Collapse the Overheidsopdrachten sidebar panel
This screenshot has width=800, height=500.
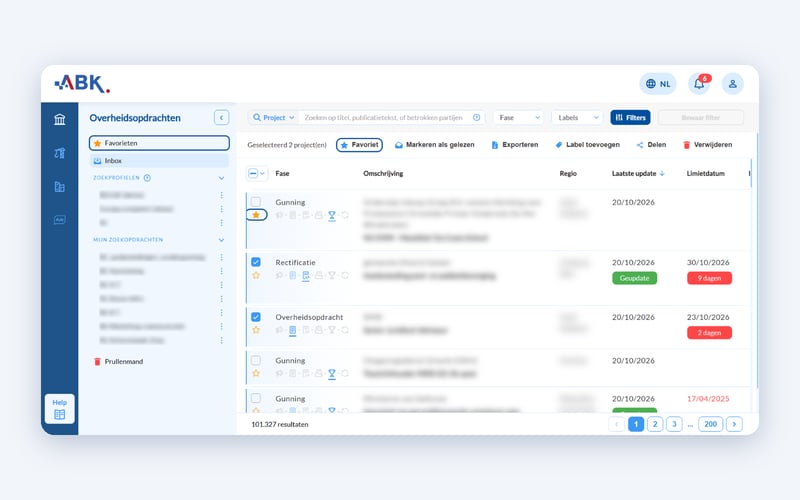click(221, 118)
